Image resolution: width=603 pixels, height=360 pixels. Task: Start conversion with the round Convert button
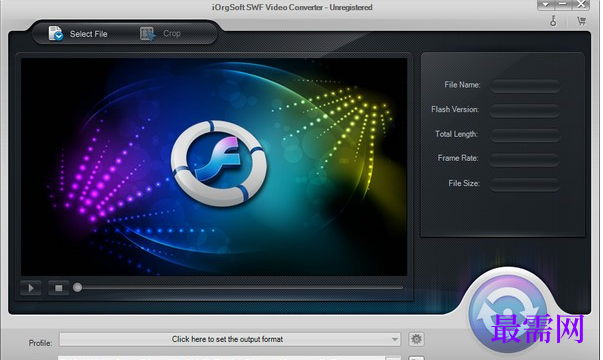[x=508, y=312]
